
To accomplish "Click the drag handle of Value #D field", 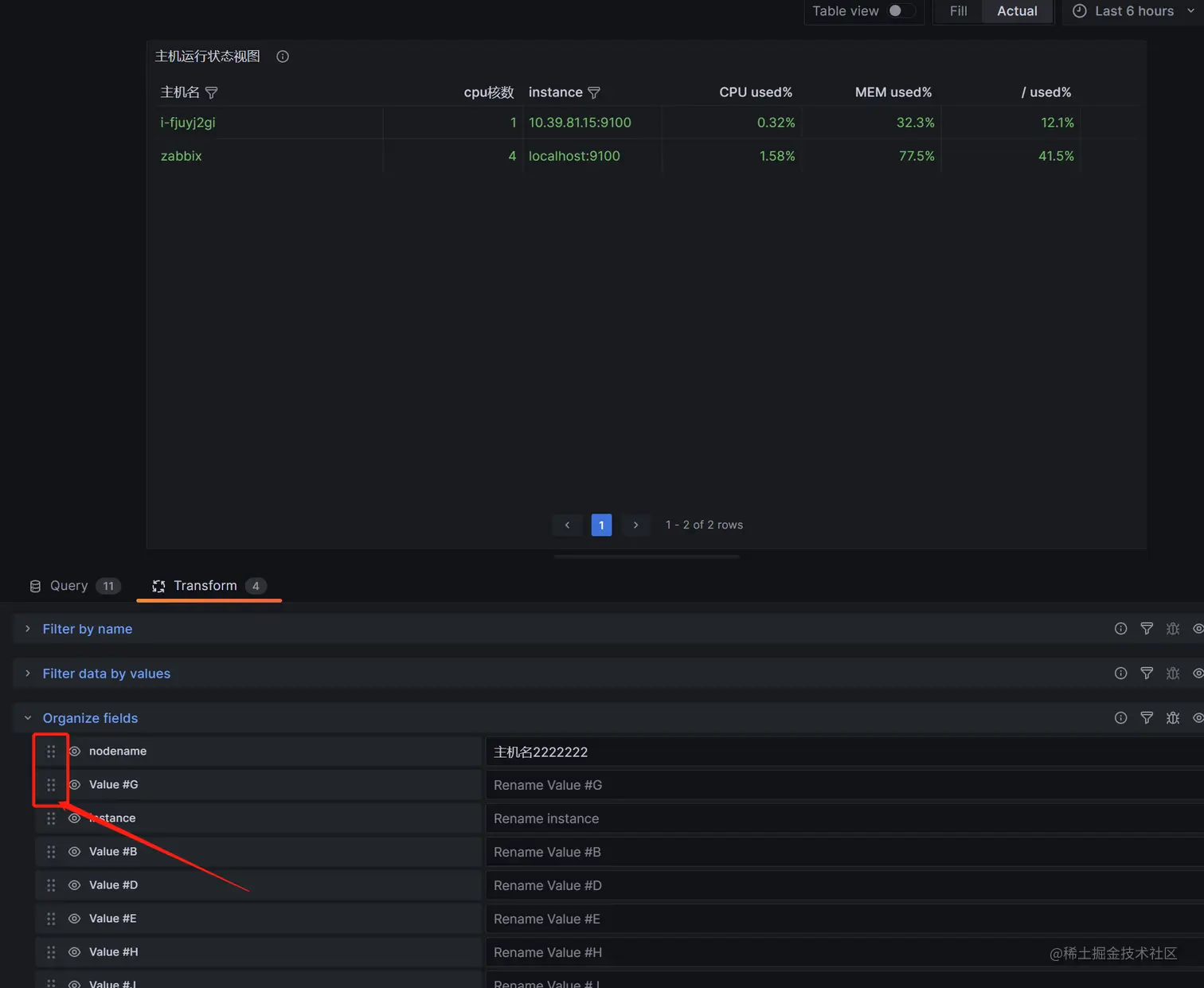I will point(51,885).
